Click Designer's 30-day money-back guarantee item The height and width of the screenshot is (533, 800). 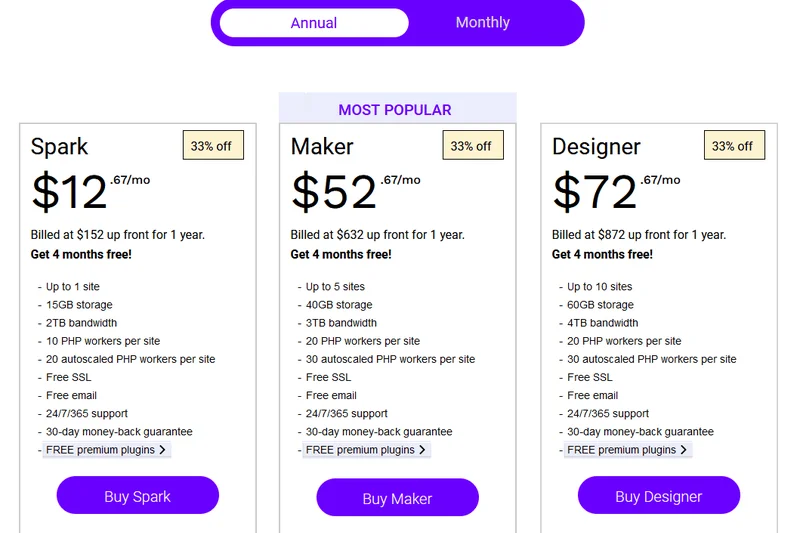point(640,432)
